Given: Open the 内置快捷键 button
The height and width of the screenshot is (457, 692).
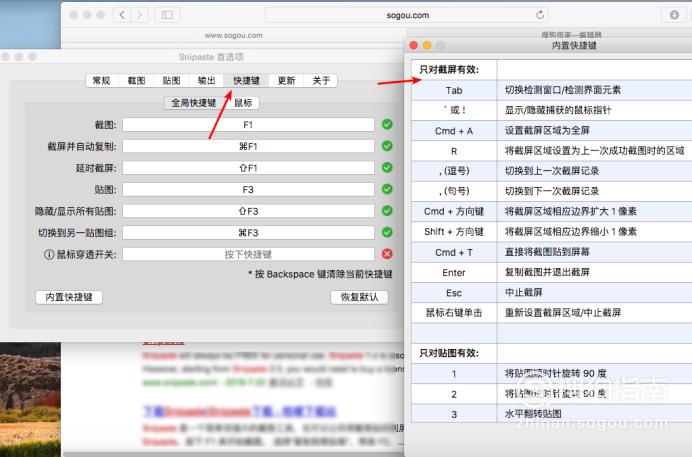Looking at the screenshot, I should 69,297.
